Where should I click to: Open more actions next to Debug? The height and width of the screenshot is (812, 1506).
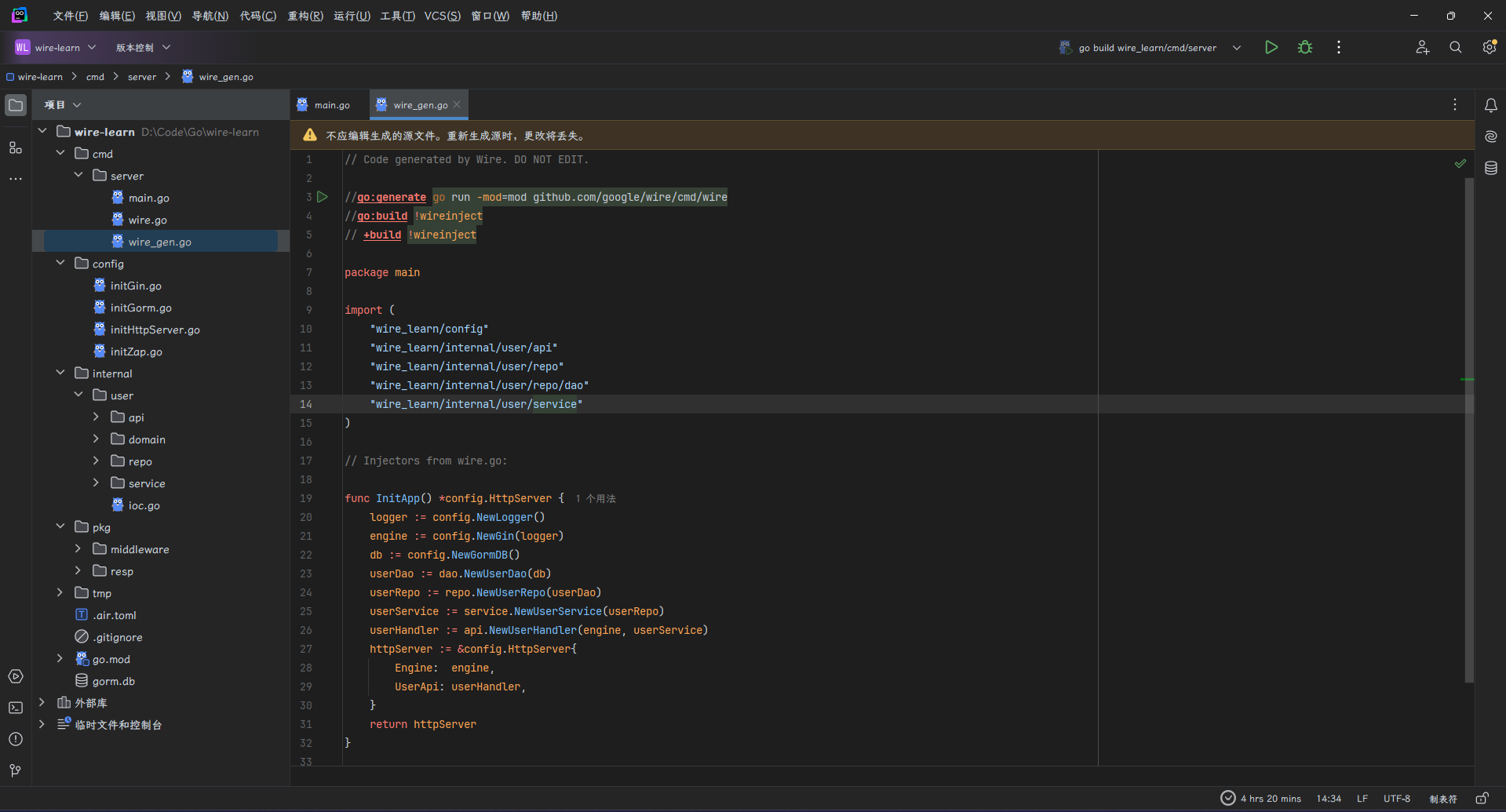pos(1339,47)
